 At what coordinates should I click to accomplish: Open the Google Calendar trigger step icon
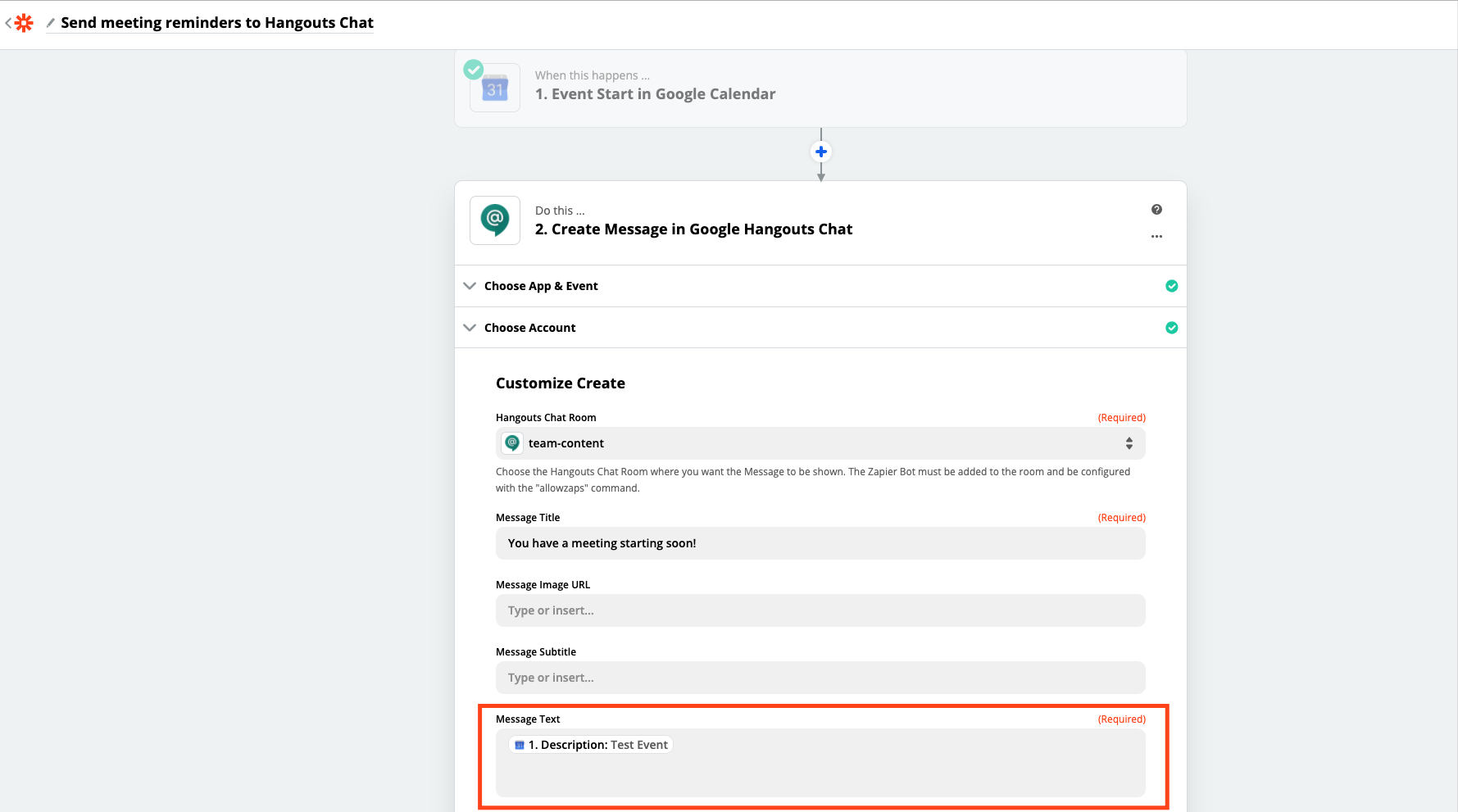(495, 88)
